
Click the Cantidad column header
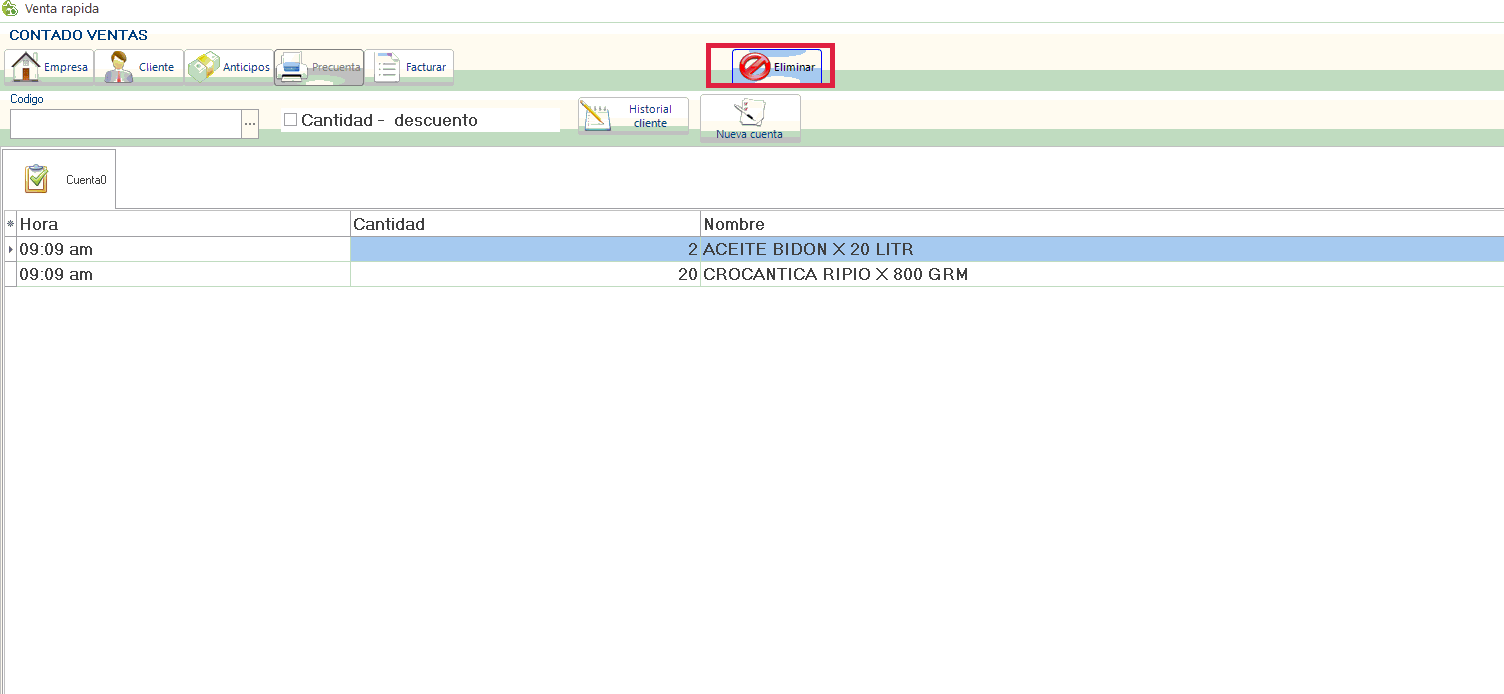point(525,224)
